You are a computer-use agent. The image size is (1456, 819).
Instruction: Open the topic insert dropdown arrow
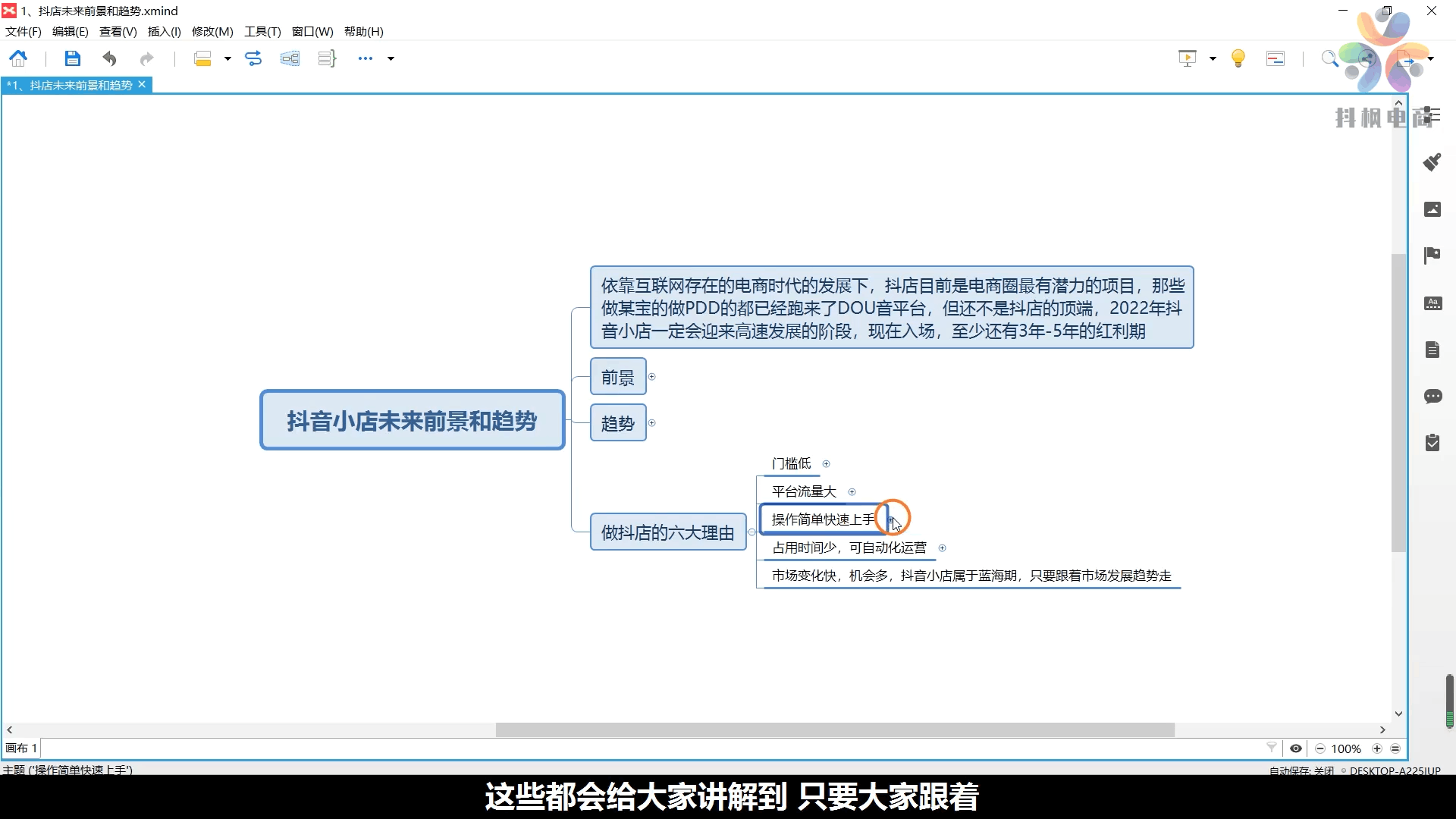pyautogui.click(x=227, y=58)
